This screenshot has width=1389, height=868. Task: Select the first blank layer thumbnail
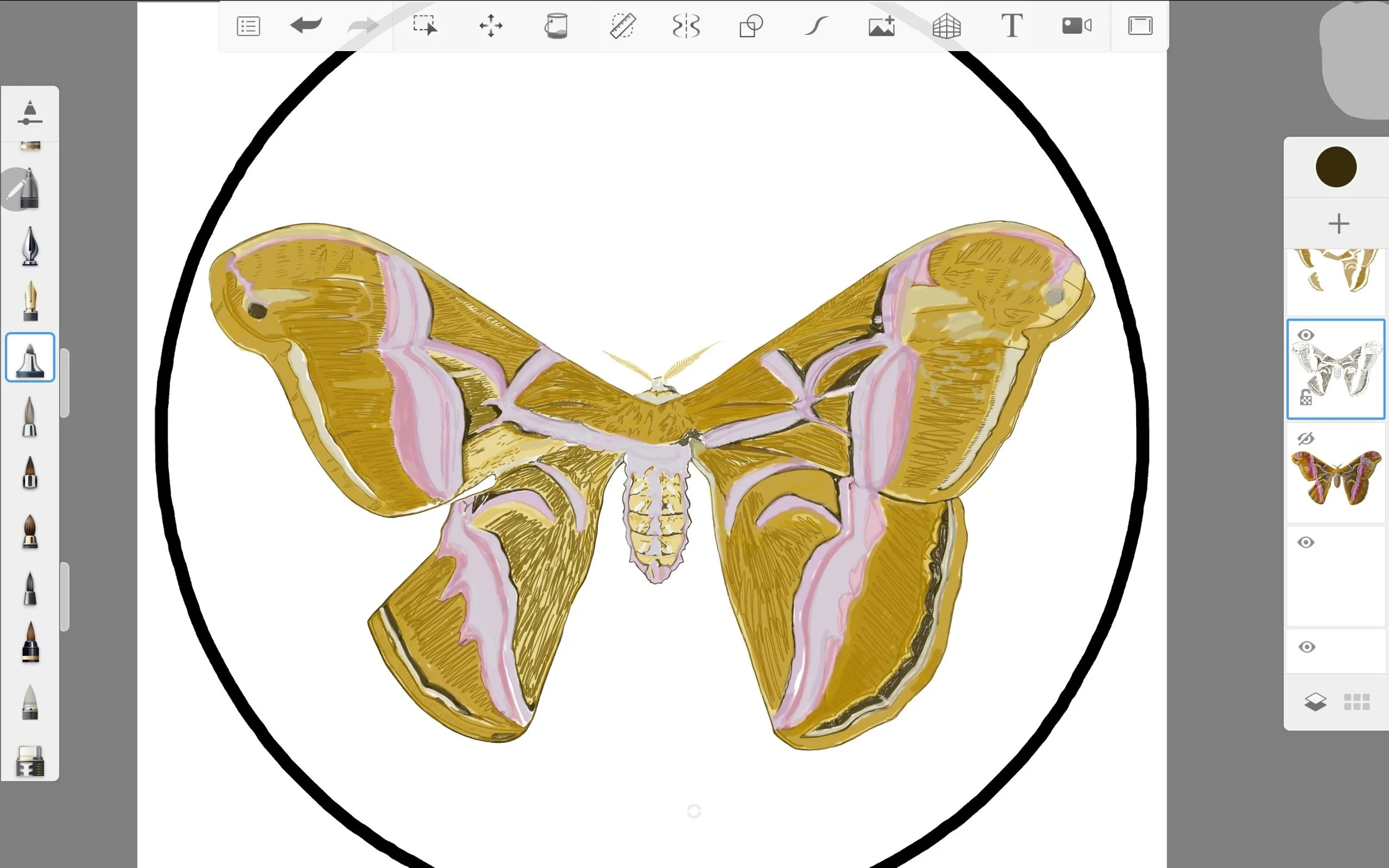[x=1336, y=577]
